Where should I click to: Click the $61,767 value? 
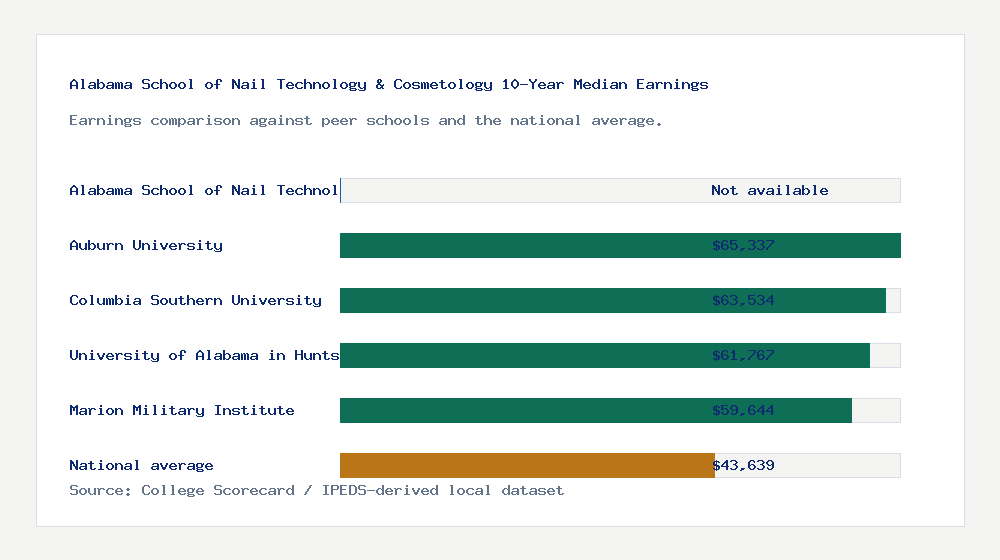[x=743, y=355]
